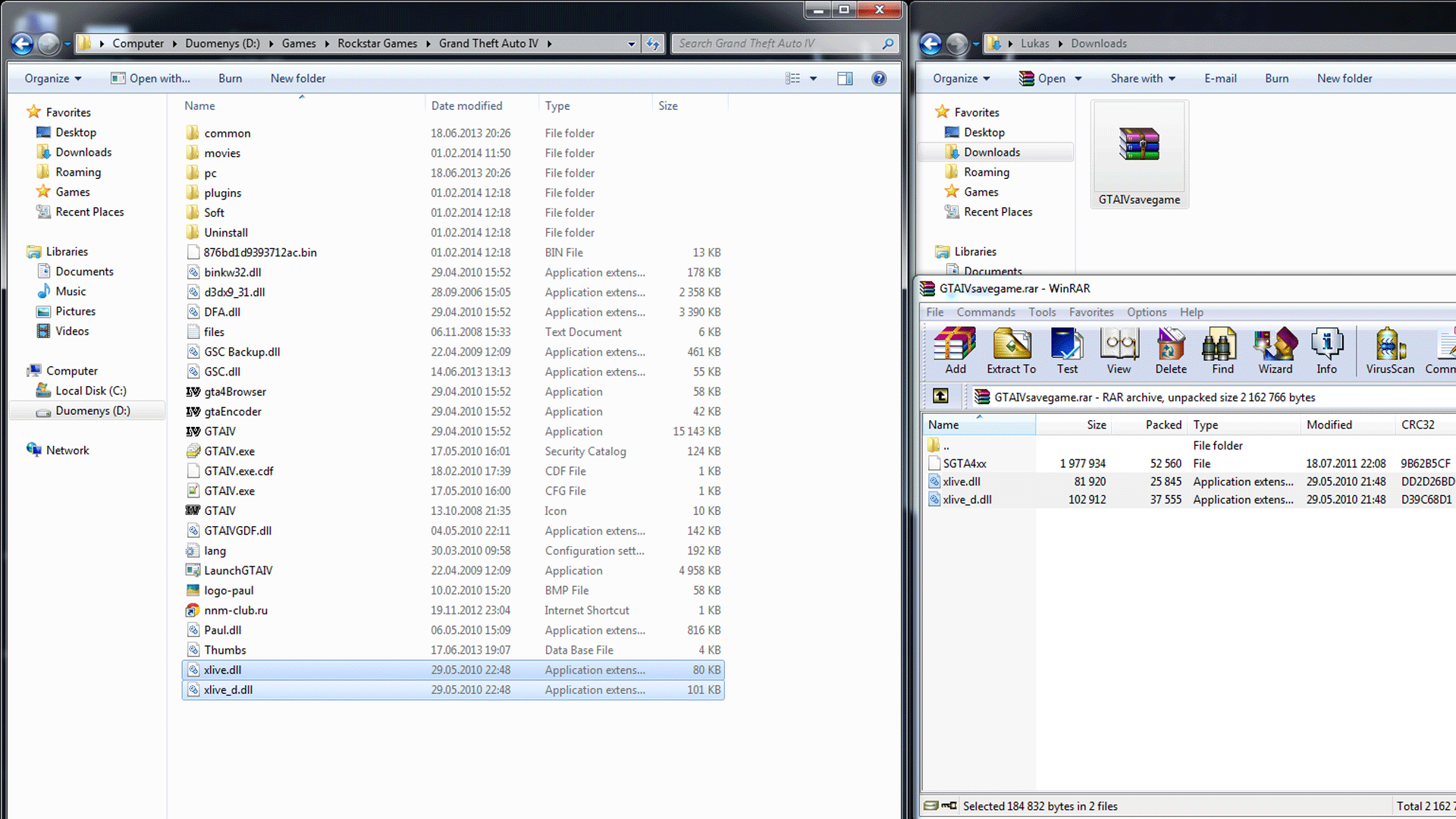Open Organize dropdown in Downloads window
1456x819 pixels.
(961, 78)
